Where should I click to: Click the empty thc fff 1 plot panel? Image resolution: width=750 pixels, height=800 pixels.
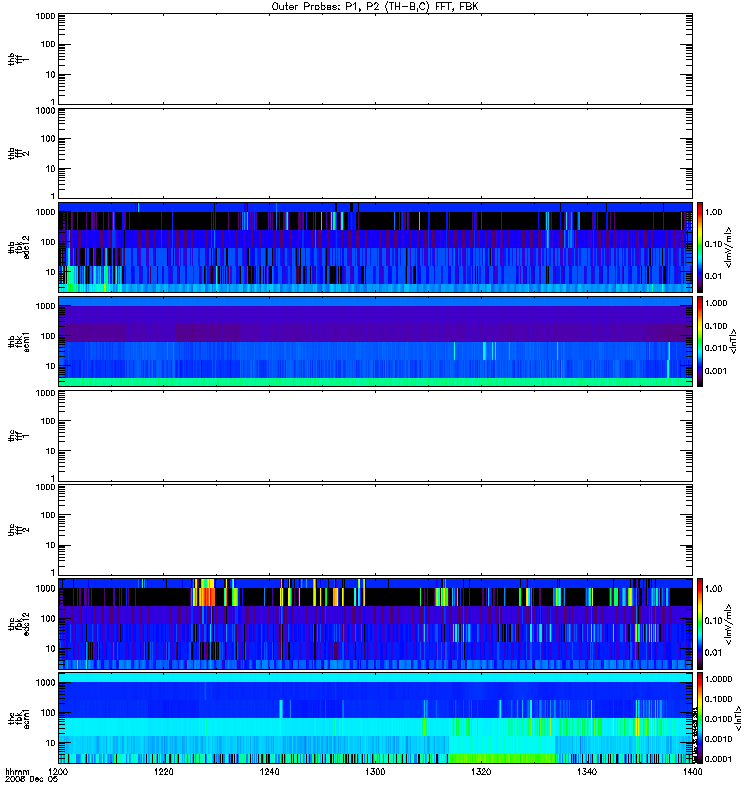(x=375, y=436)
